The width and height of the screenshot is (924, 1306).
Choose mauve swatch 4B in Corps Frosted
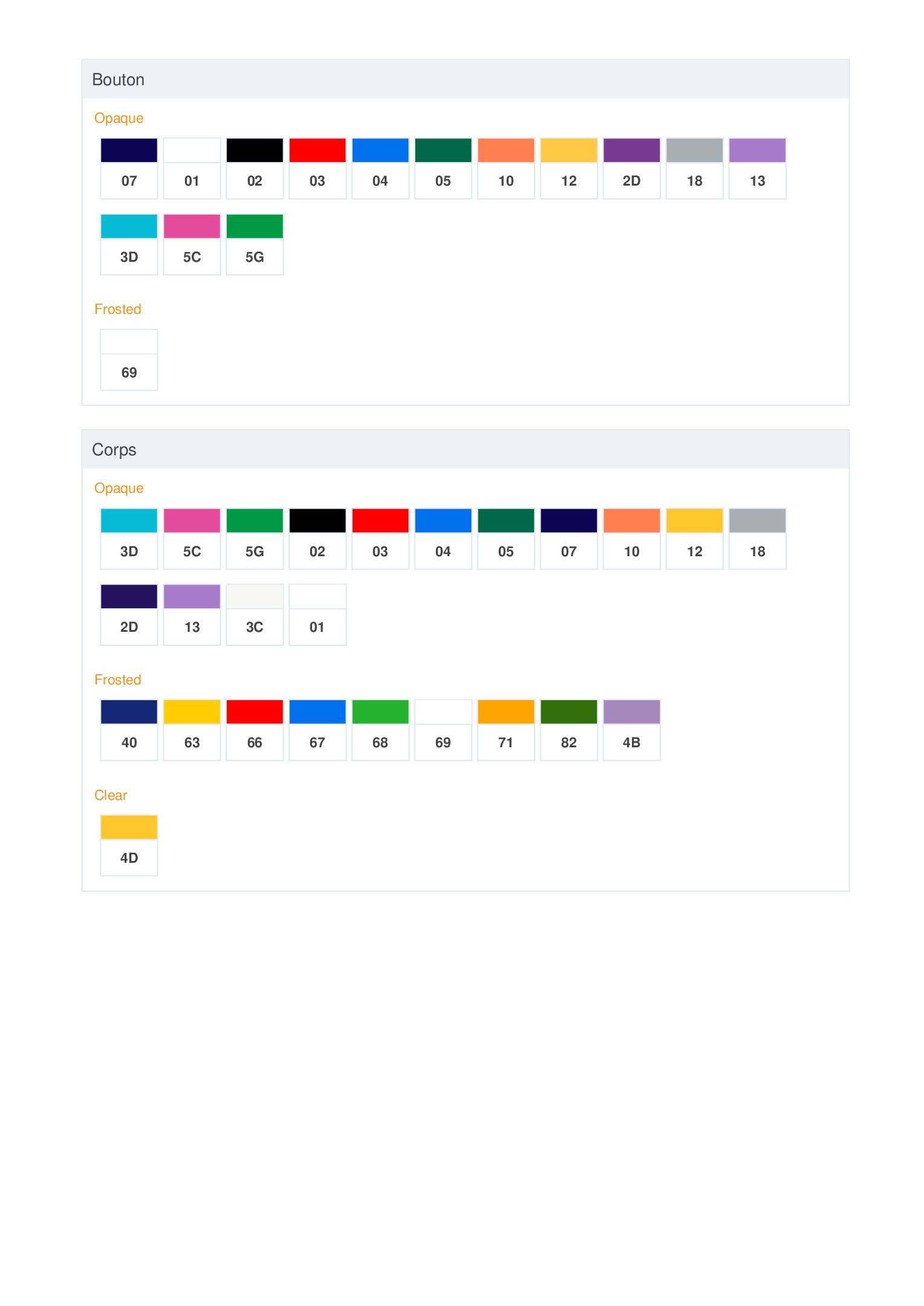tap(631, 730)
